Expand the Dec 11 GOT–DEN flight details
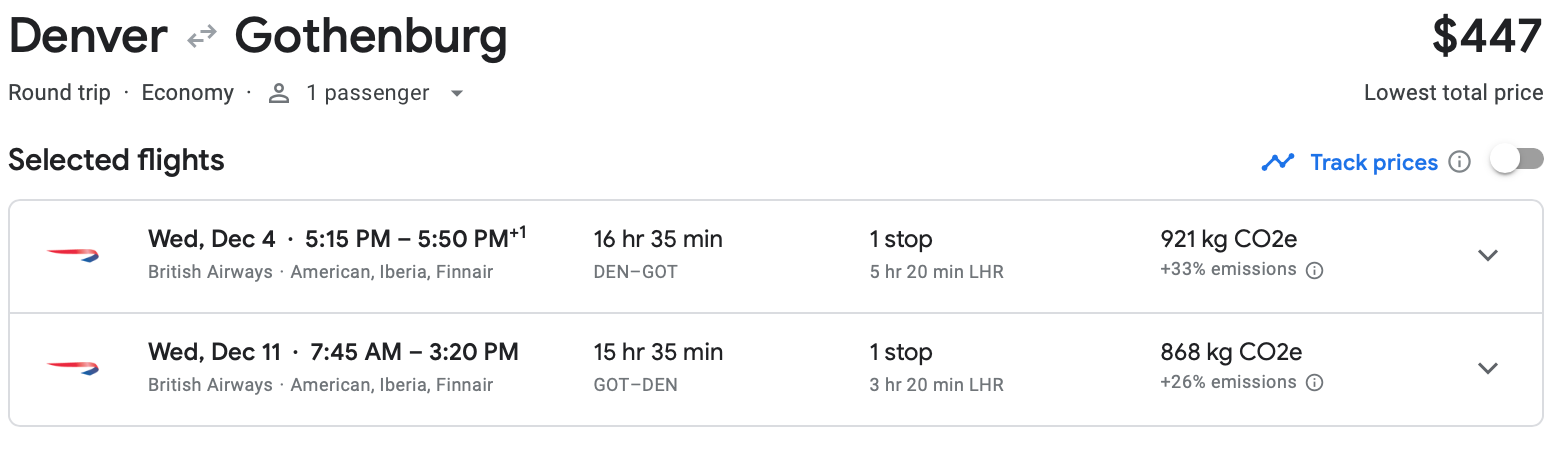Screen dimensions: 1560x450 point(1488,368)
